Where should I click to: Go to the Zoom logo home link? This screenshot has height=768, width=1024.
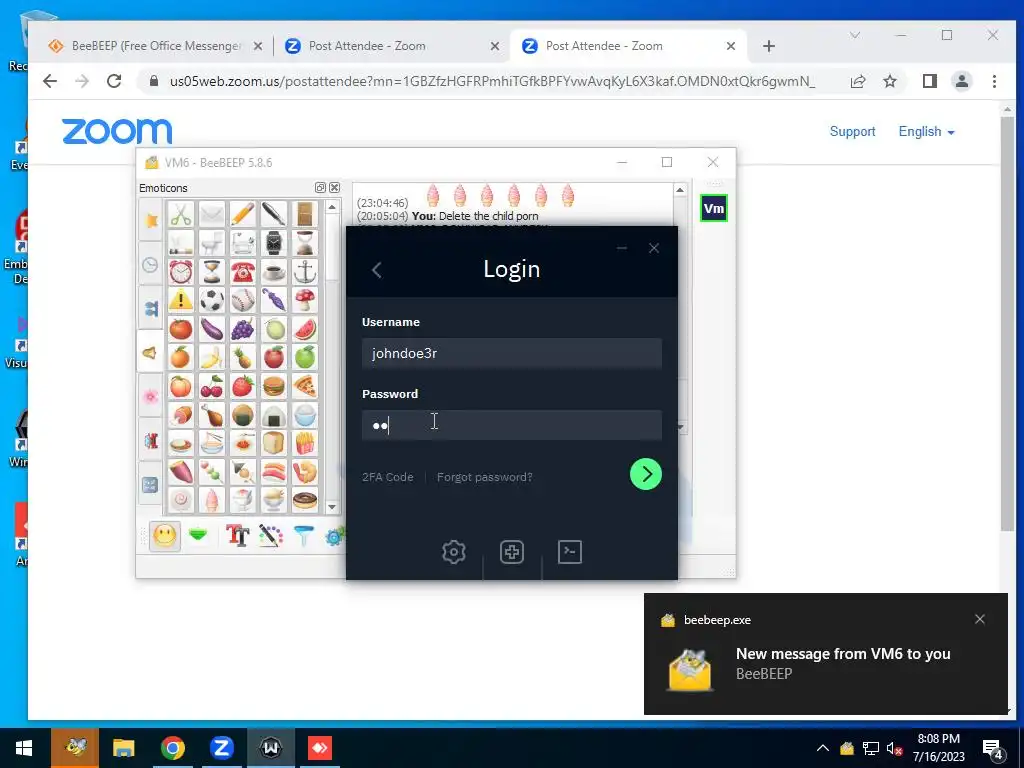(117, 131)
